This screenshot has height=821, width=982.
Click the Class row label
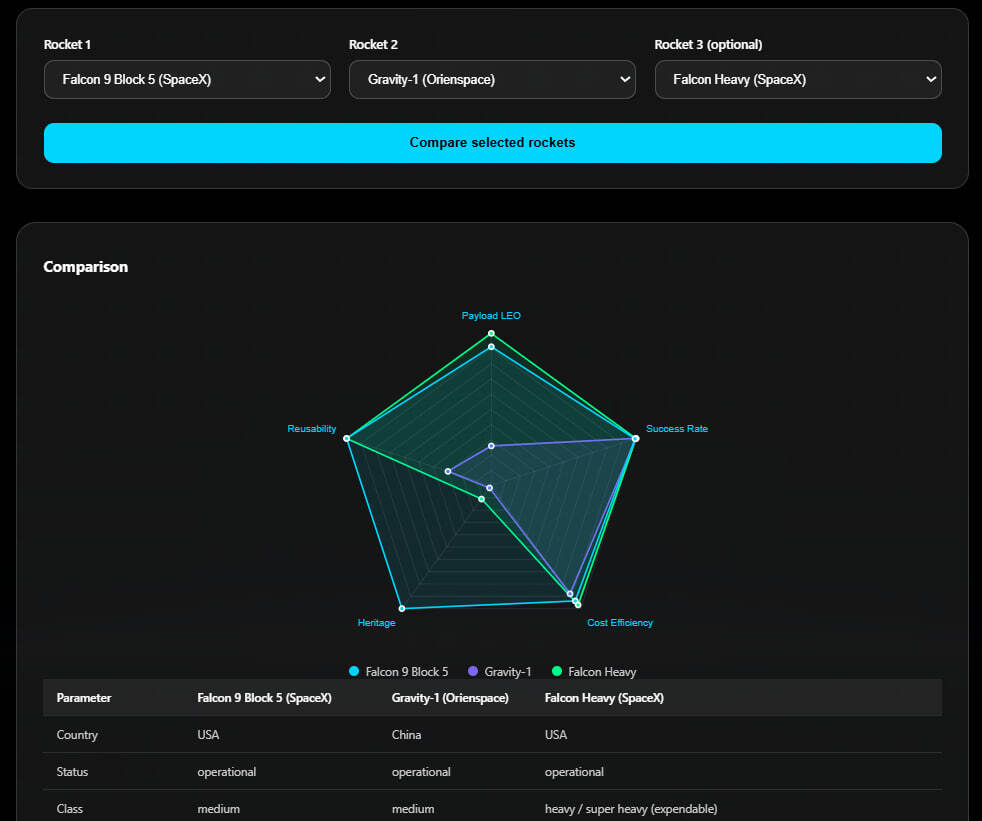pos(70,808)
